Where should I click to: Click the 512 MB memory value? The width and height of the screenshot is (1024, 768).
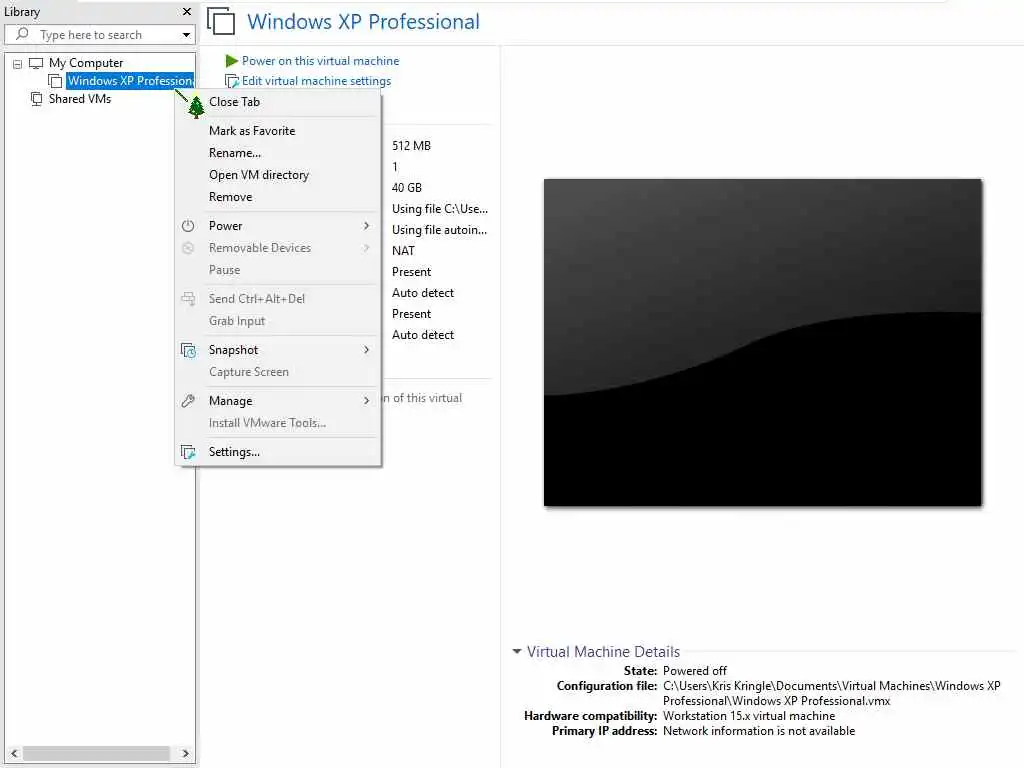click(411, 146)
